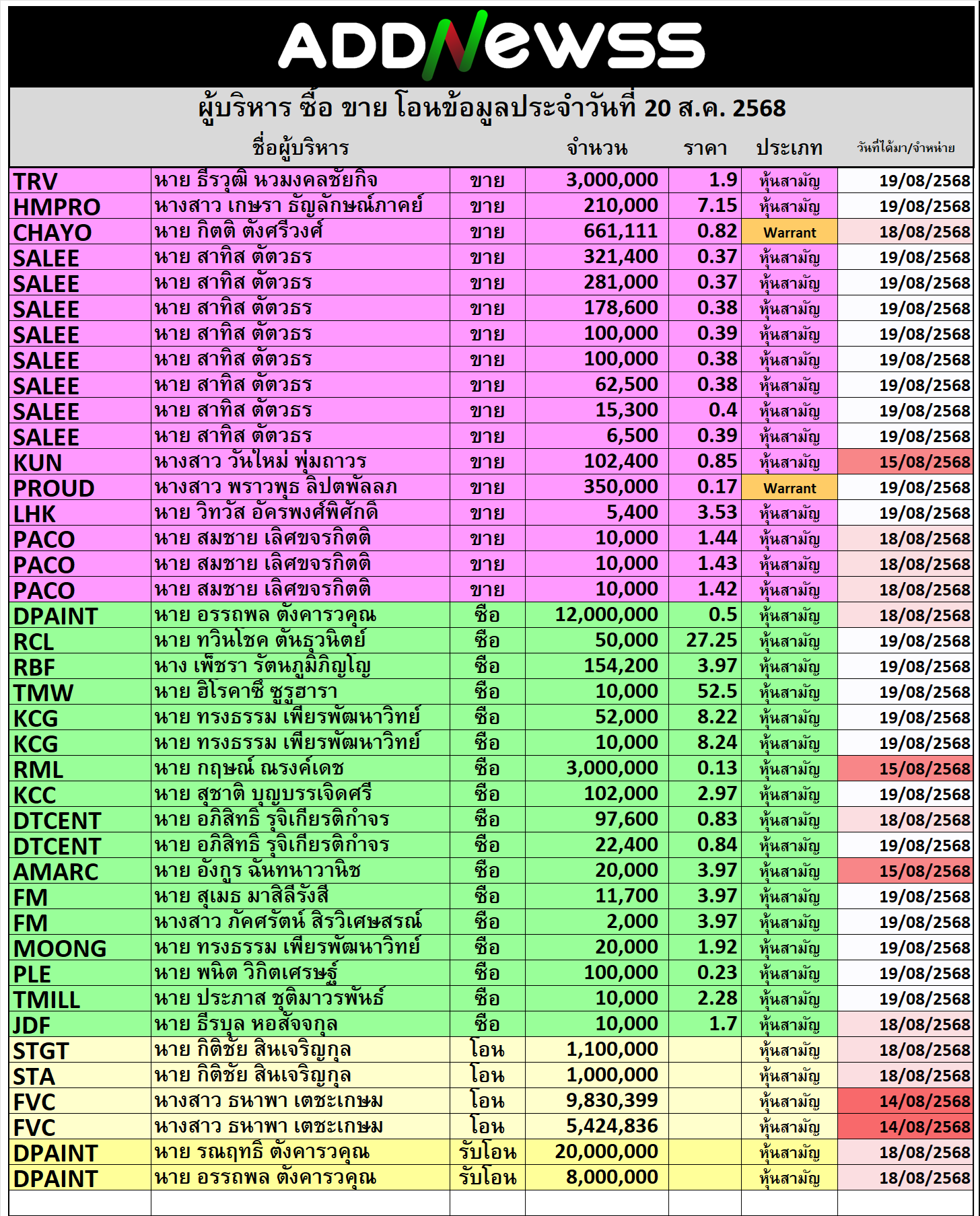Click the จำนวน column header

(597, 148)
